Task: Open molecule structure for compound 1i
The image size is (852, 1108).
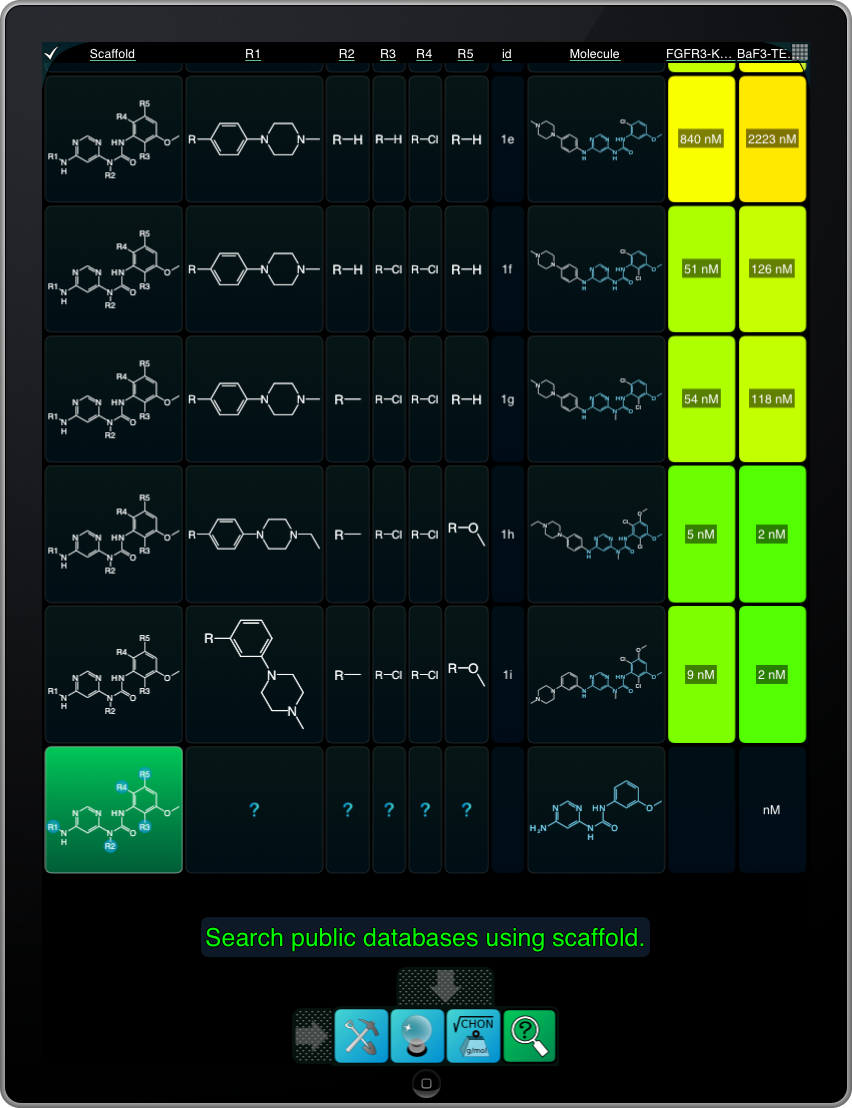Action: pyautogui.click(x=596, y=674)
